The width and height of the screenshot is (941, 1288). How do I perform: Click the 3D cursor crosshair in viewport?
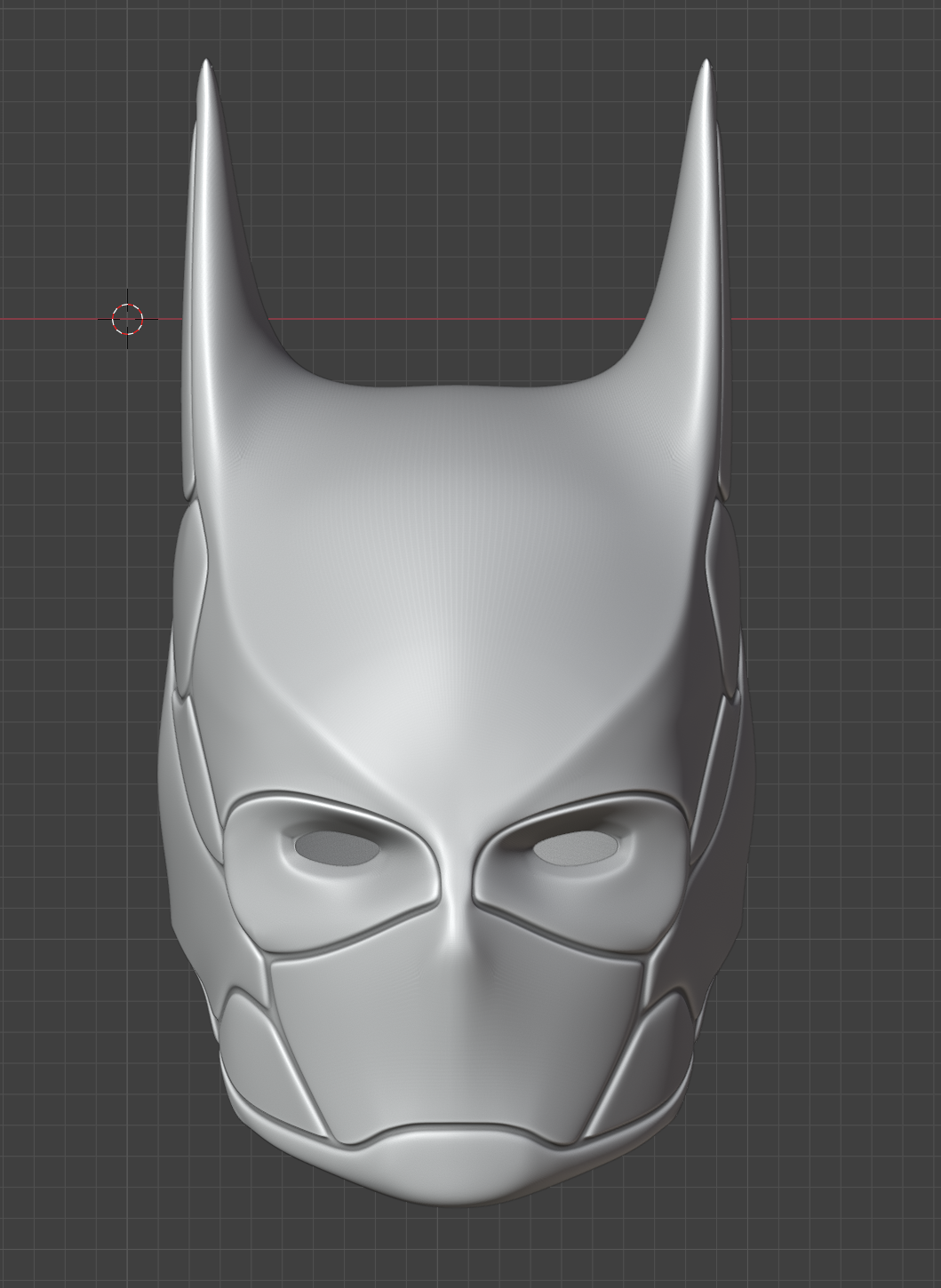click(127, 318)
